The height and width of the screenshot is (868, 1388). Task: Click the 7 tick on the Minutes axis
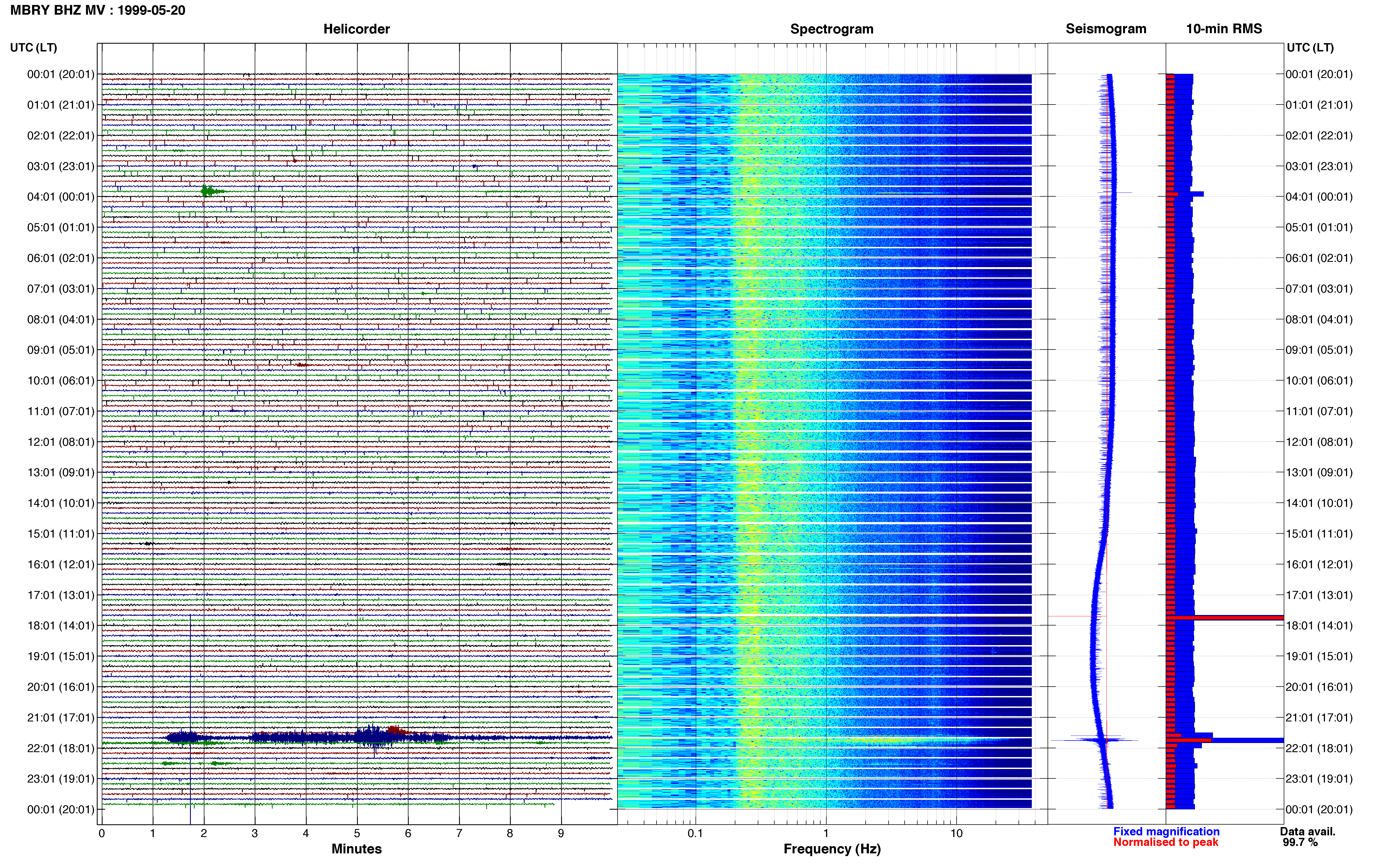[x=459, y=833]
